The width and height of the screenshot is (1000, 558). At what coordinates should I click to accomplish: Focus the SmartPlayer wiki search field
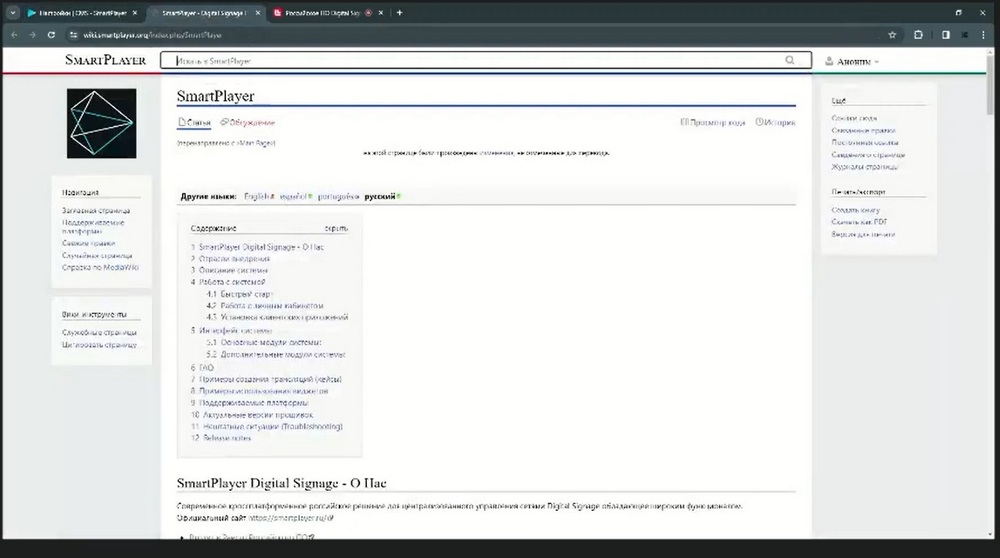(478, 61)
